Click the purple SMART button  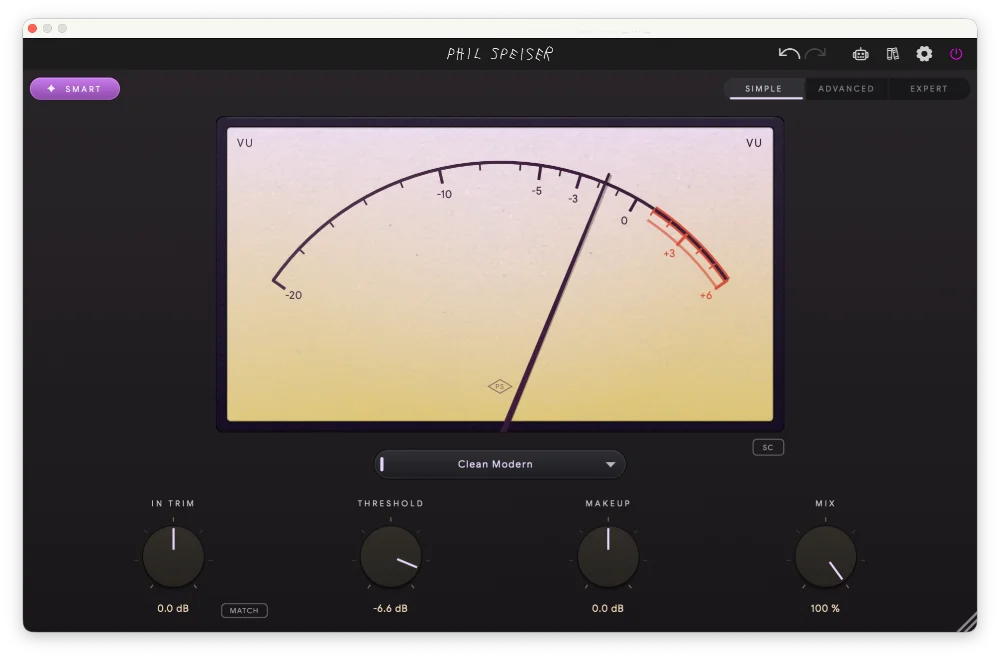pyautogui.click(x=75, y=89)
